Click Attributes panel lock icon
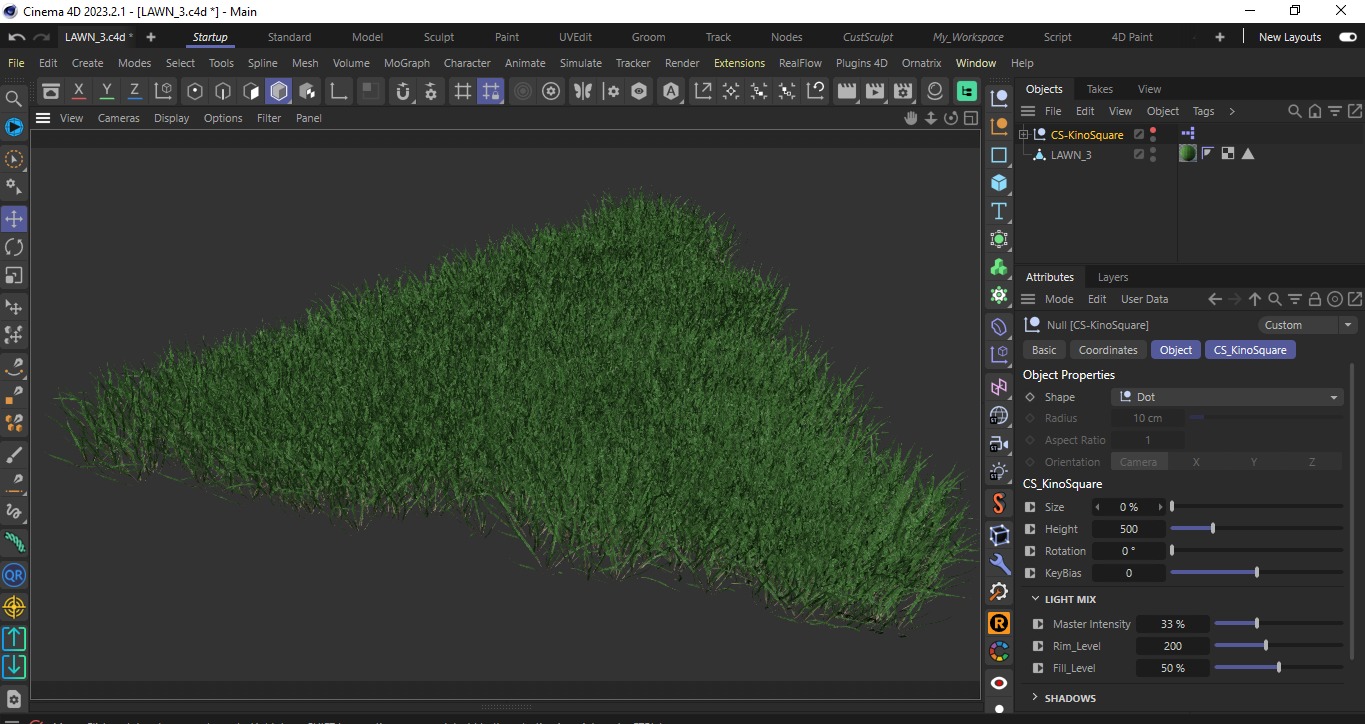Screen dimensions: 1365x724 pos(1315,299)
